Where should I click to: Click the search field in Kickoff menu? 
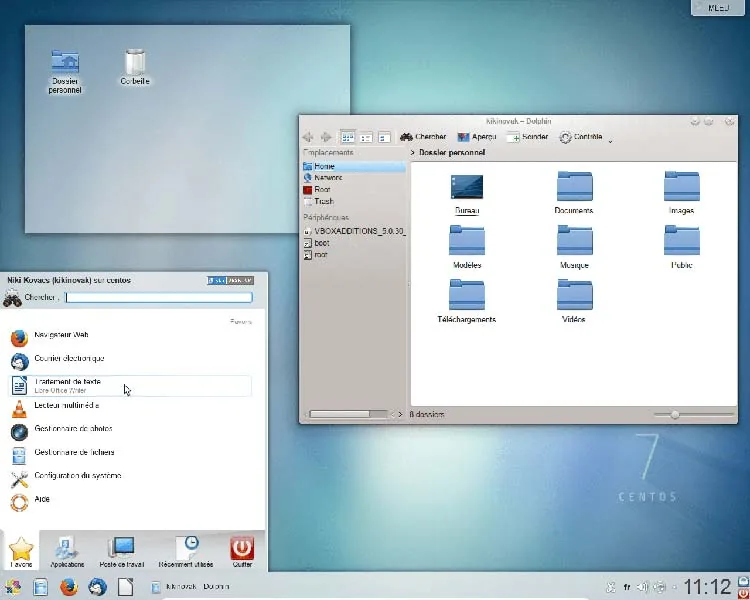click(x=159, y=298)
